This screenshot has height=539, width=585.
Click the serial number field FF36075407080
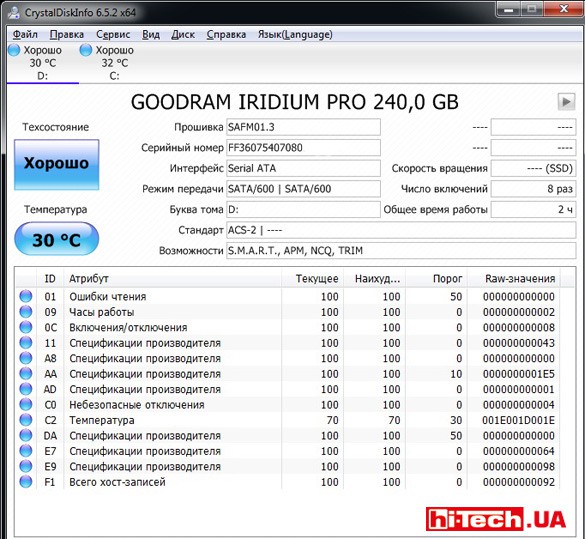[x=303, y=148]
